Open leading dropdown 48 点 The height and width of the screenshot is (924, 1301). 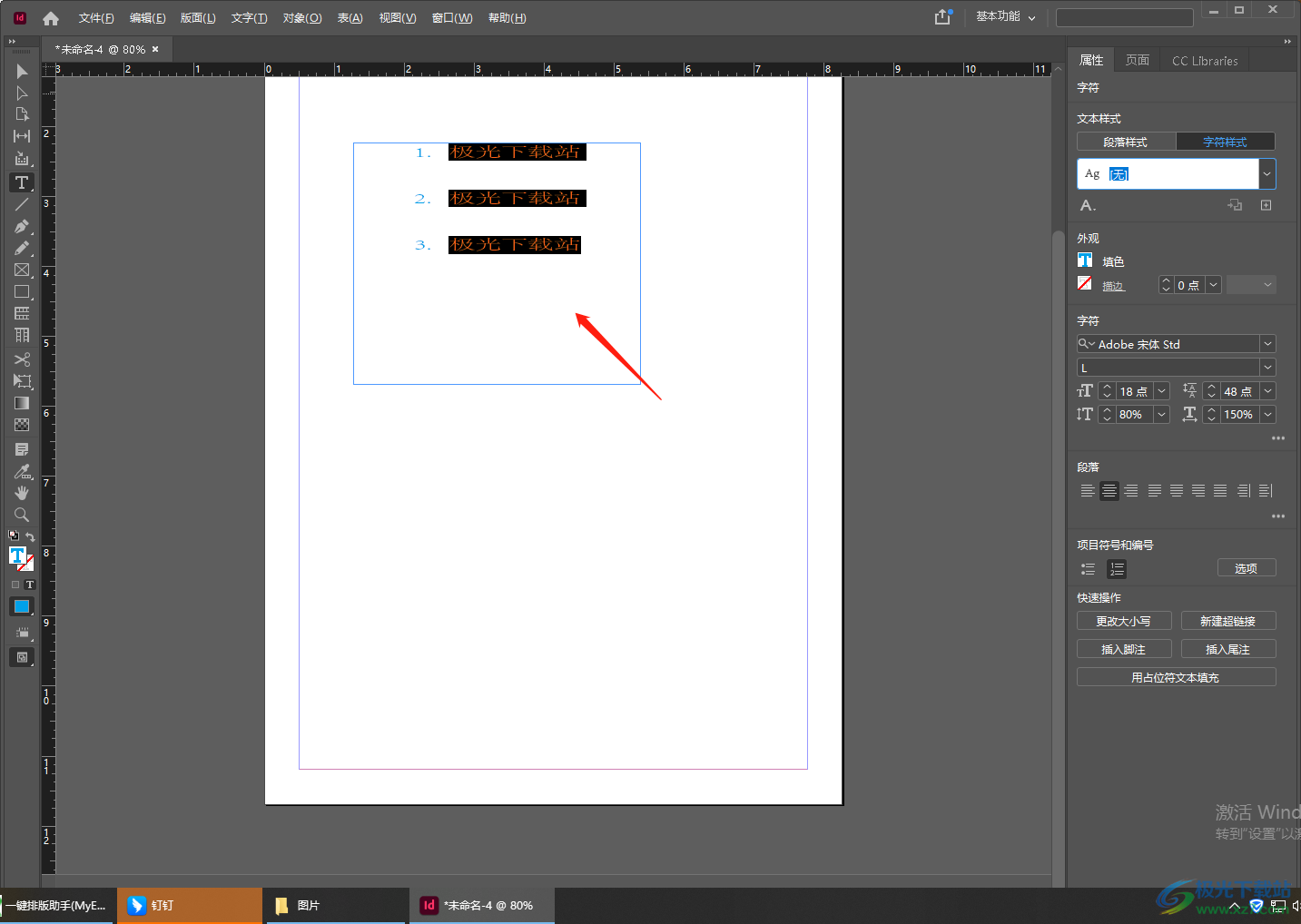point(1268,391)
